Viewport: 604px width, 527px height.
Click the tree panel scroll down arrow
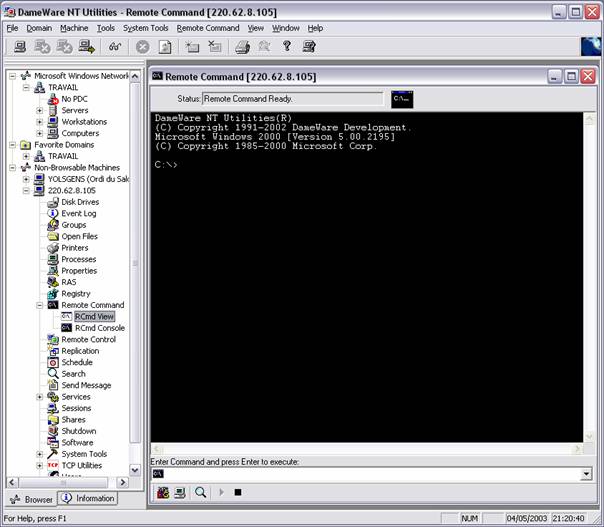click(x=135, y=470)
